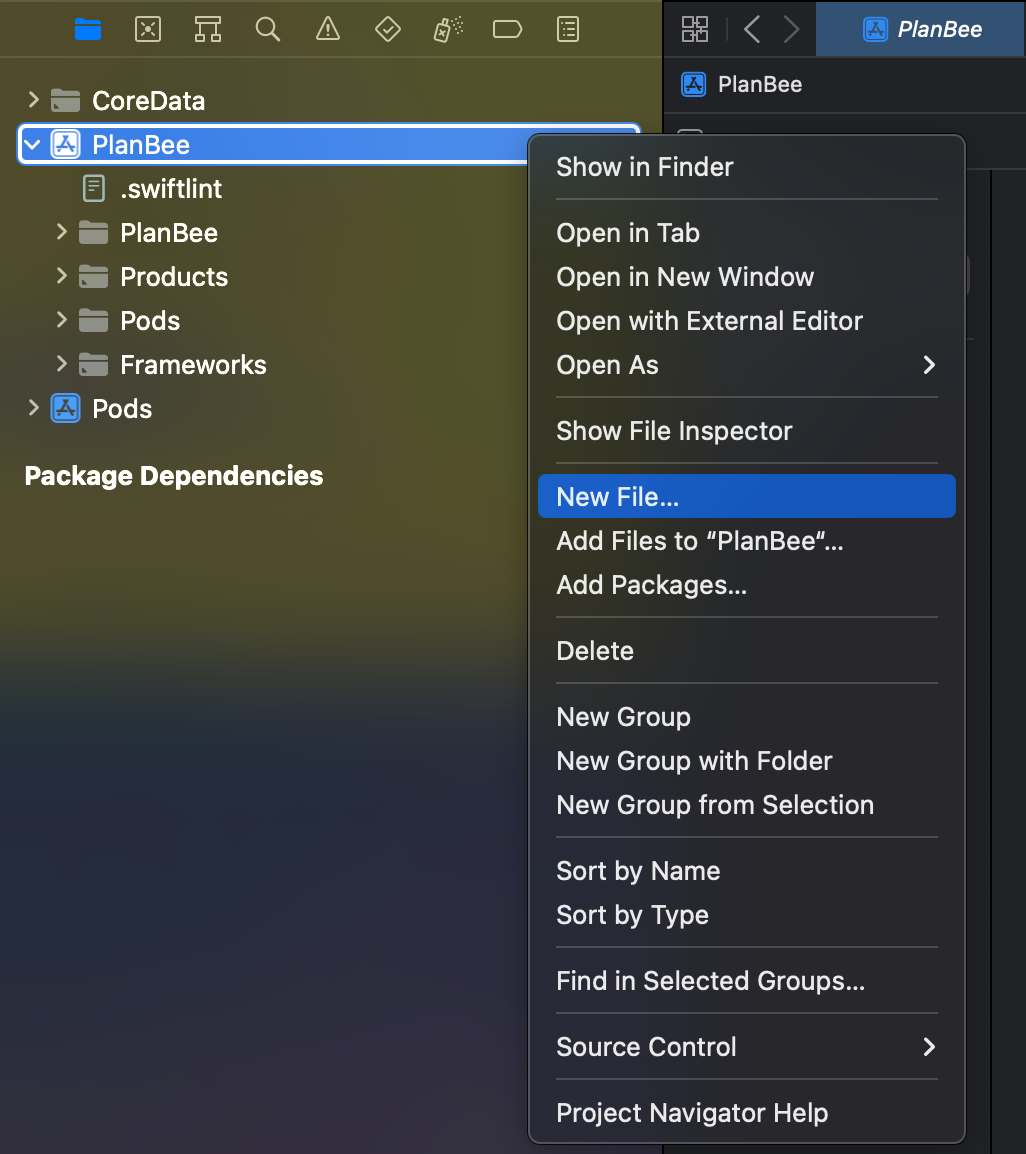
Task: Choose Show File Inspector
Action: pyautogui.click(x=746, y=431)
